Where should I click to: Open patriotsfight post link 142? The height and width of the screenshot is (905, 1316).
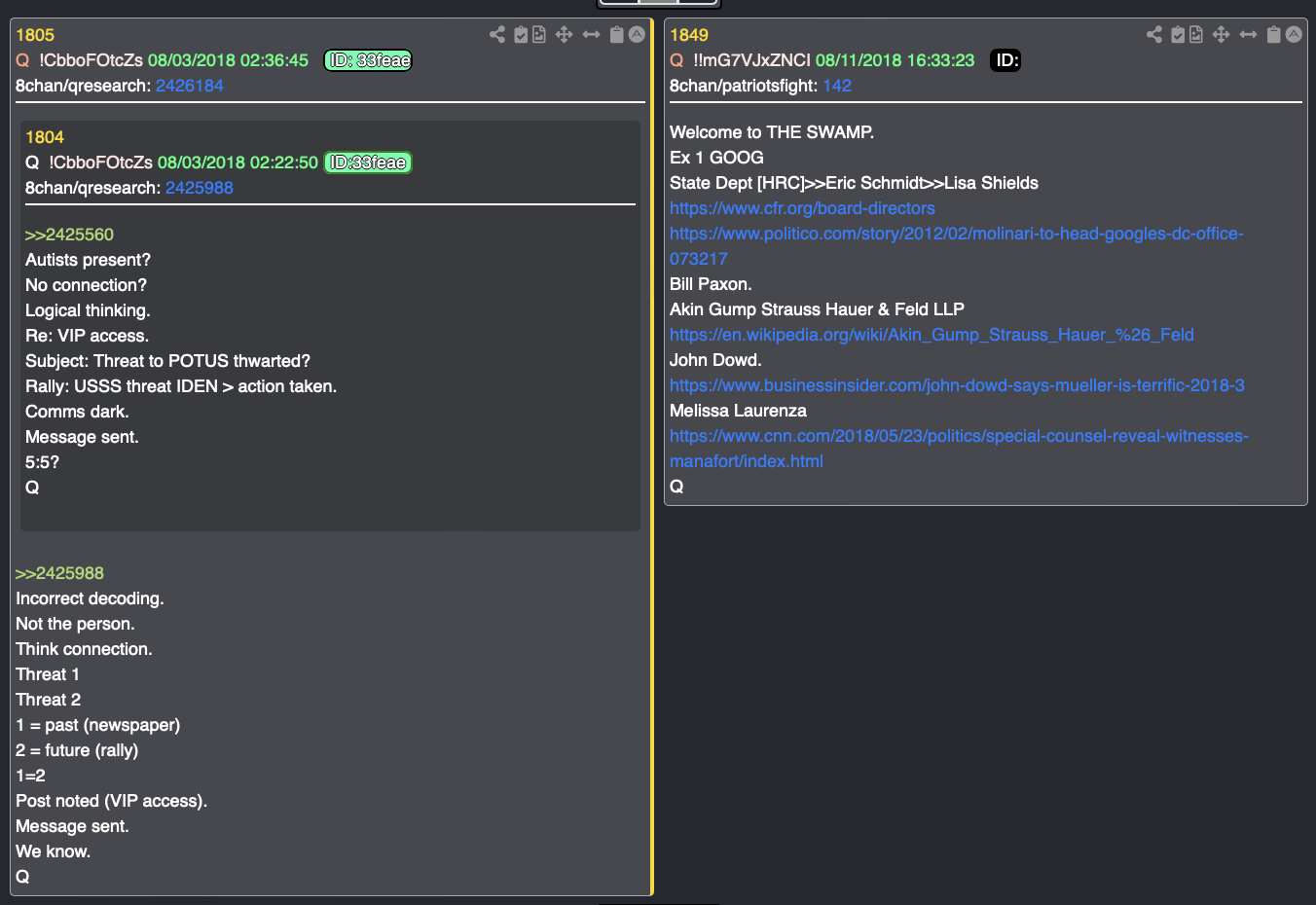tap(837, 86)
